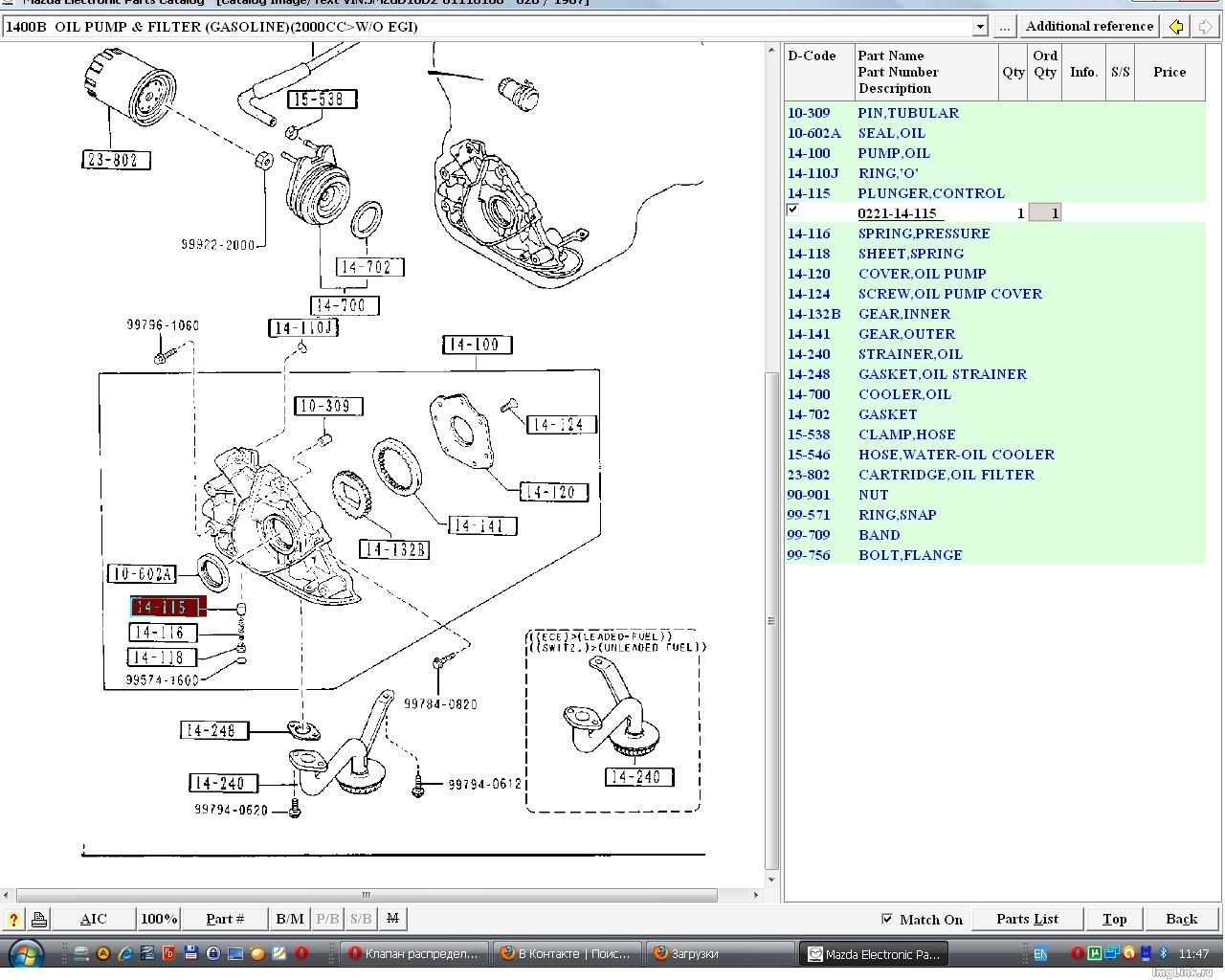Select 10-309 PIN,TUBULAR row

click(x=995, y=113)
